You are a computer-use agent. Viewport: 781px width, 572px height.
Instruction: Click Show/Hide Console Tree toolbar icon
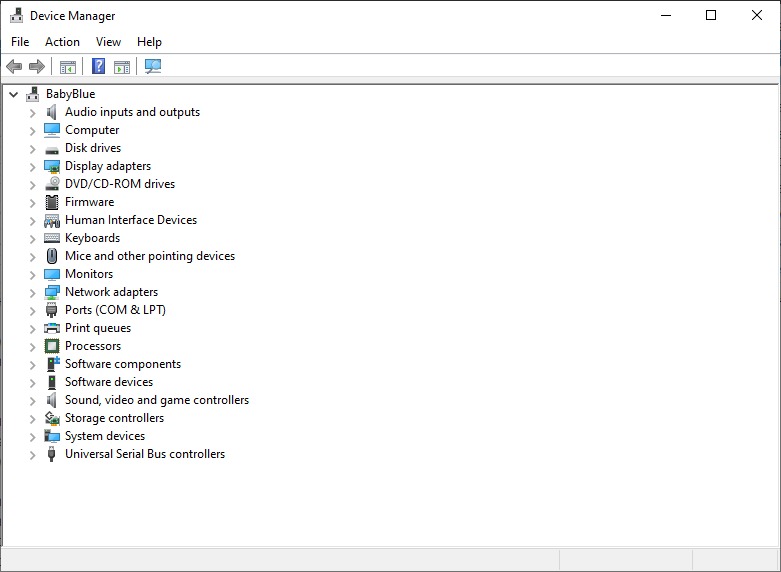click(x=68, y=67)
